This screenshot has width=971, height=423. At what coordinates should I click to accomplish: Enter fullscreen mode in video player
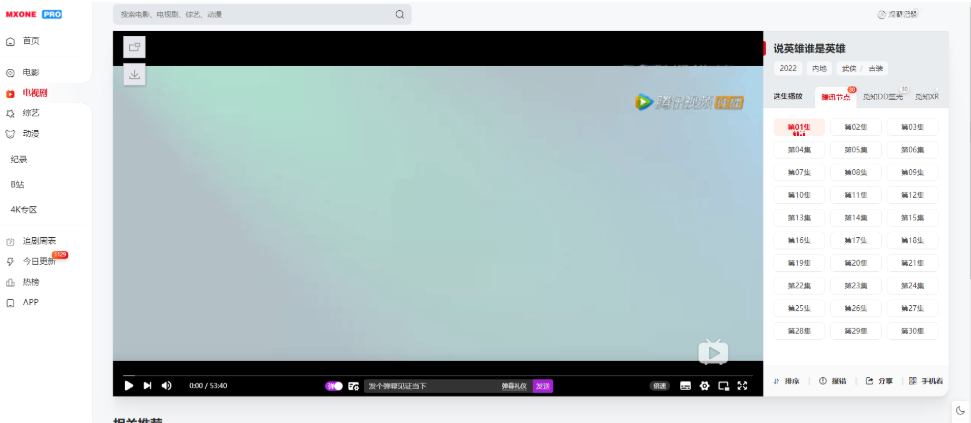click(742, 386)
